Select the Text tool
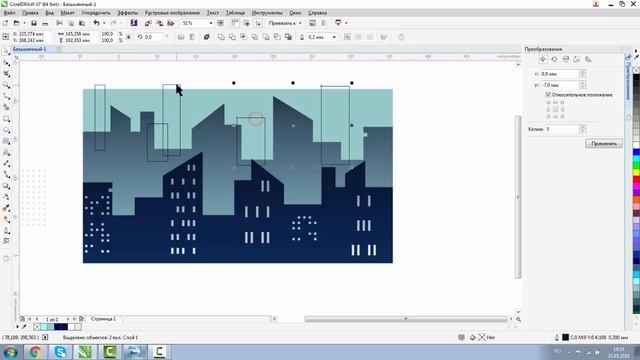 click(x=7, y=152)
